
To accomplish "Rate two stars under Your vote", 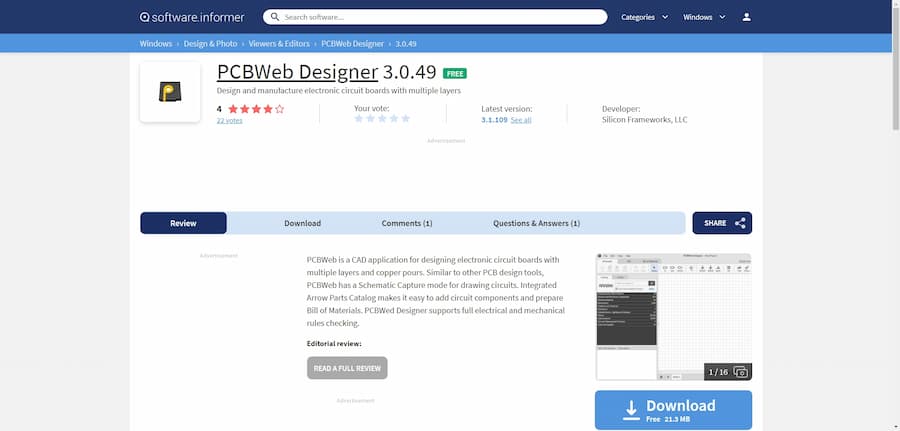I will pyautogui.click(x=371, y=118).
